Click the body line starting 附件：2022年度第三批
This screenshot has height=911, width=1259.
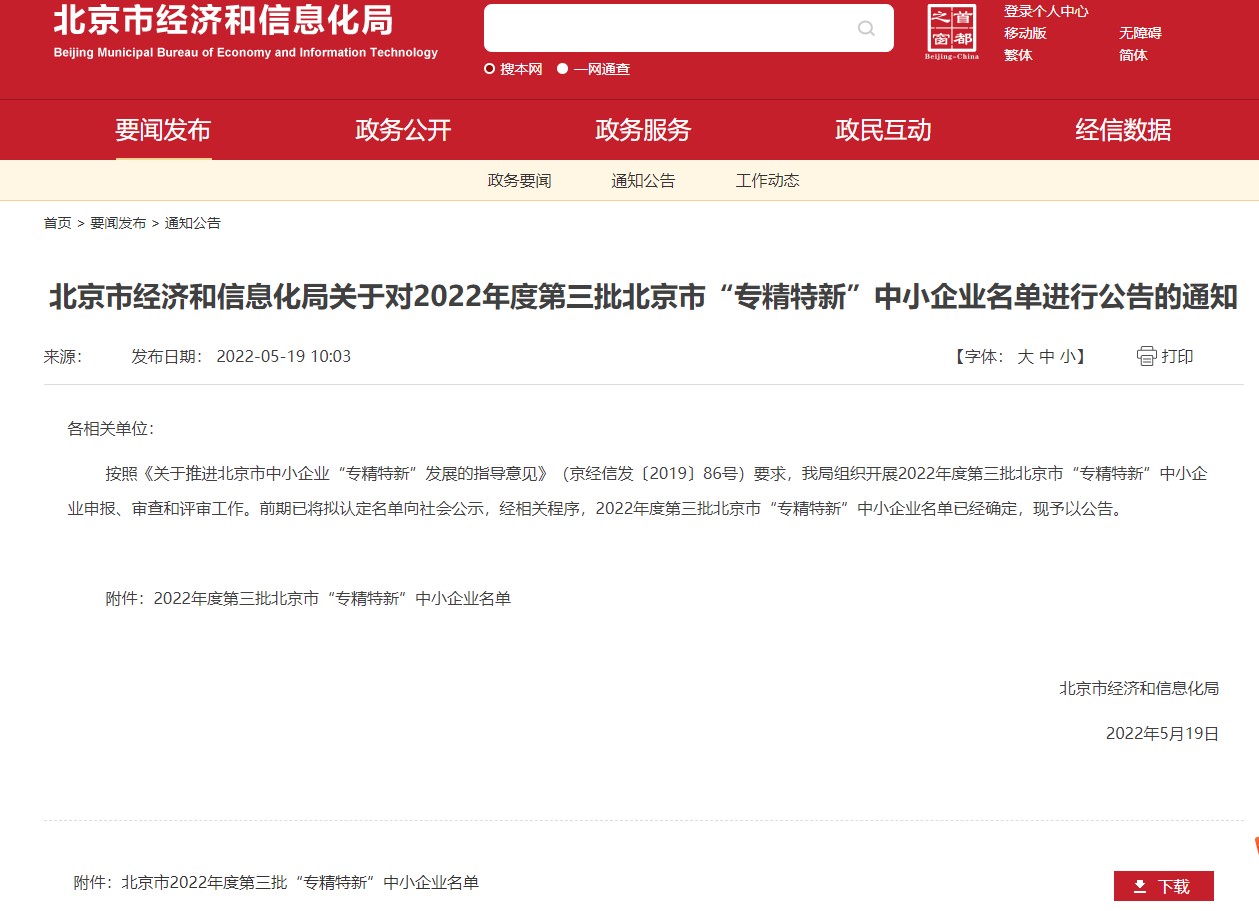tap(308, 599)
